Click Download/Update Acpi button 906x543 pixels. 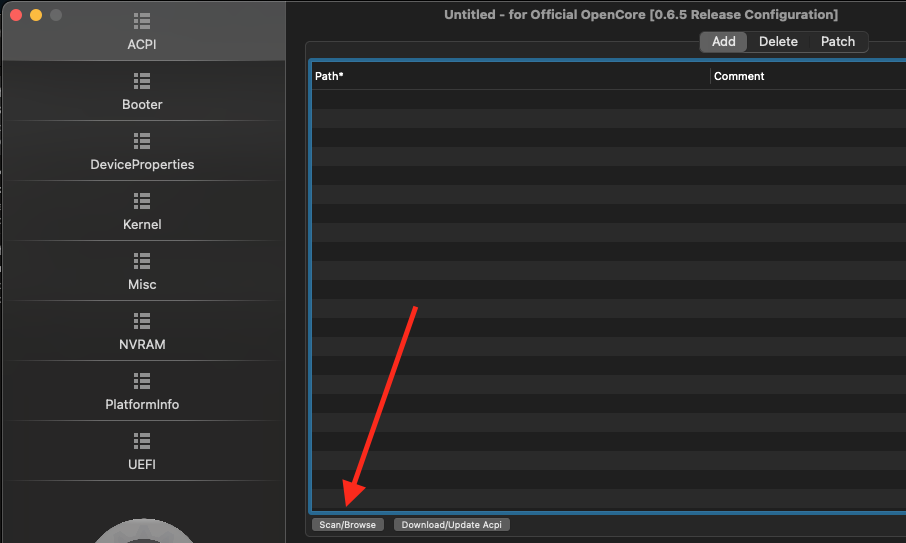coord(451,525)
